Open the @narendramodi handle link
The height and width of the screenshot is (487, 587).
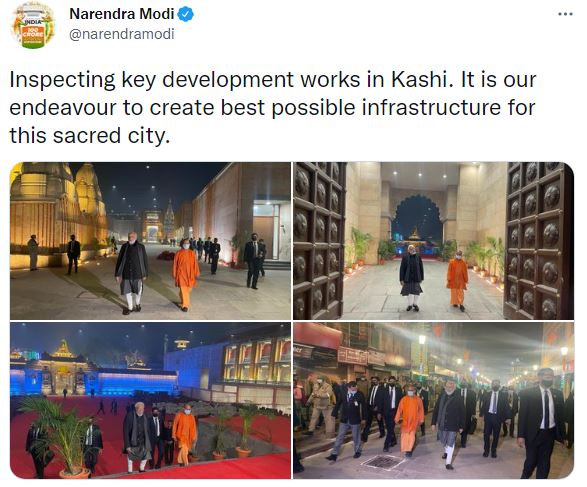122,34
